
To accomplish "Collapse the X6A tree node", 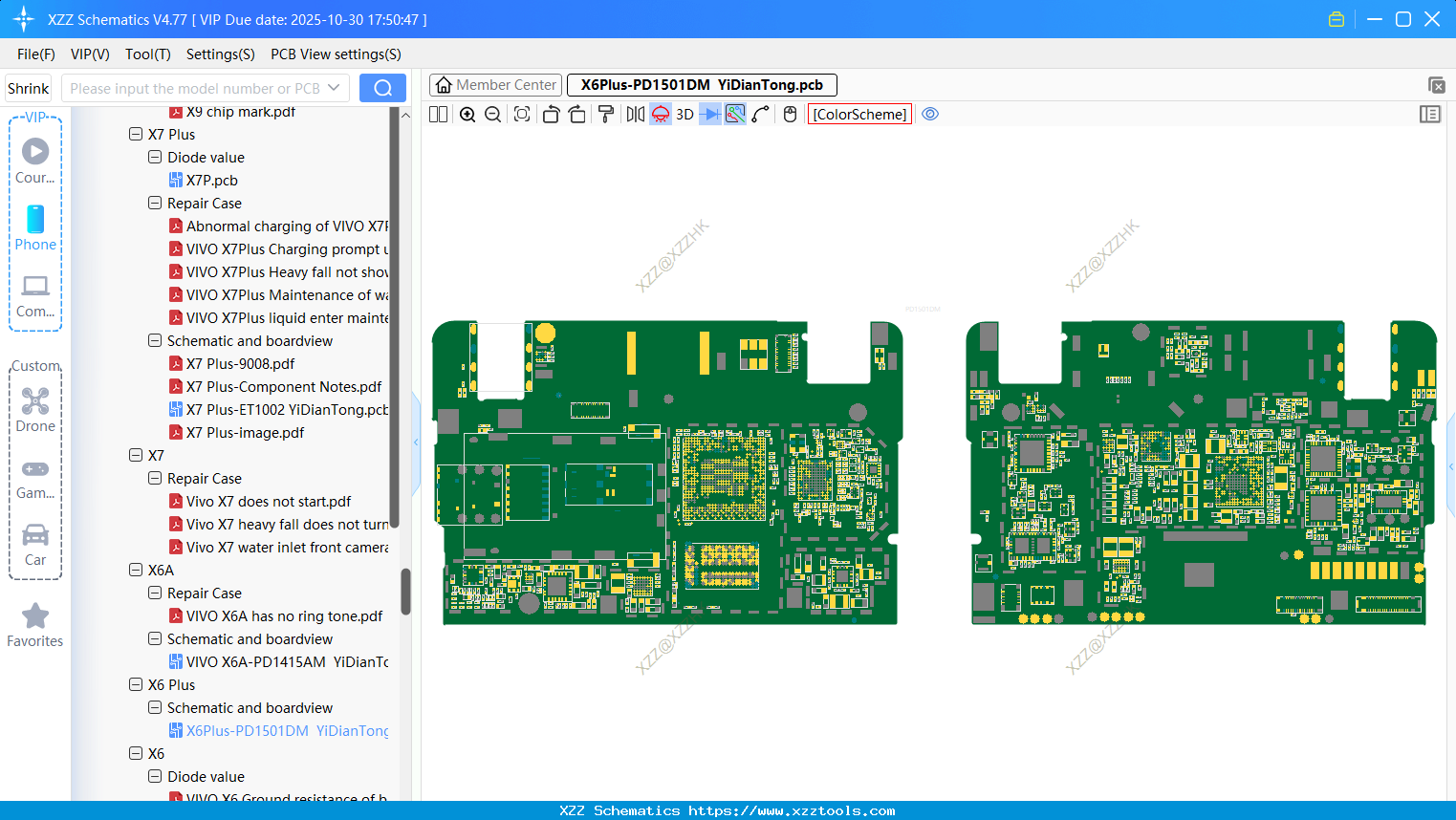I will point(136,571).
